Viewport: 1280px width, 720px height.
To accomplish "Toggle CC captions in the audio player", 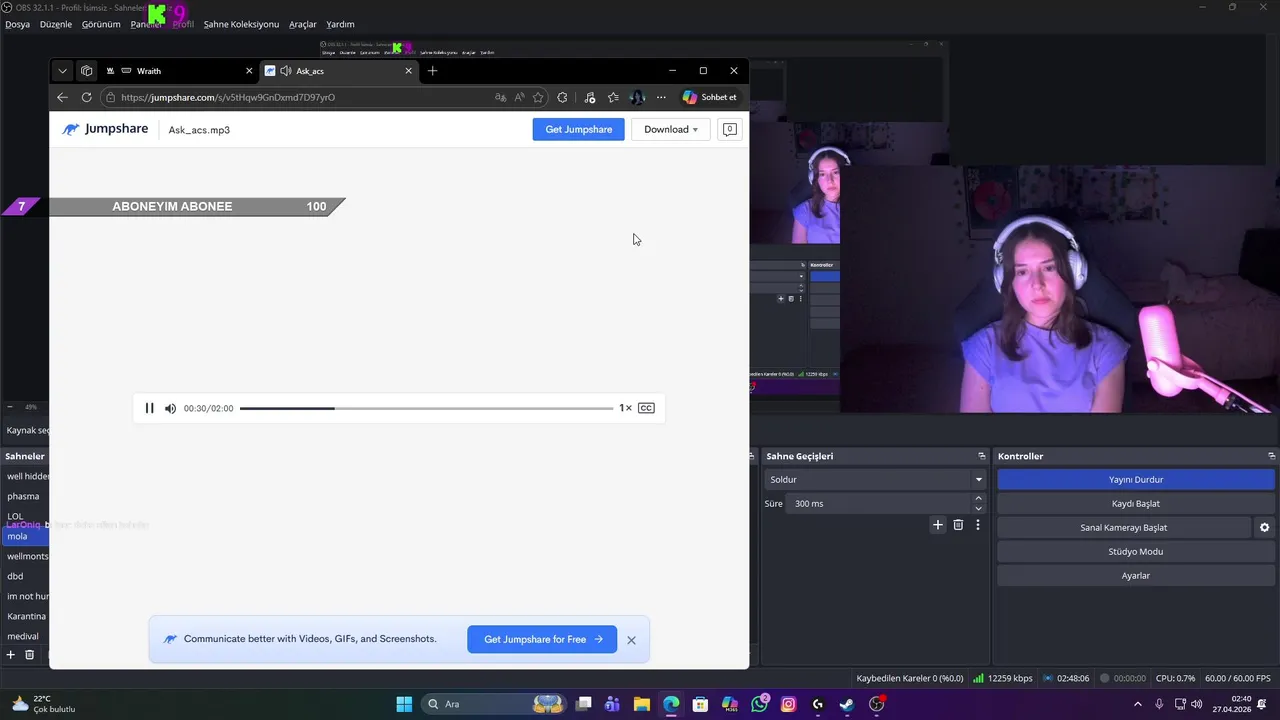I will [646, 408].
